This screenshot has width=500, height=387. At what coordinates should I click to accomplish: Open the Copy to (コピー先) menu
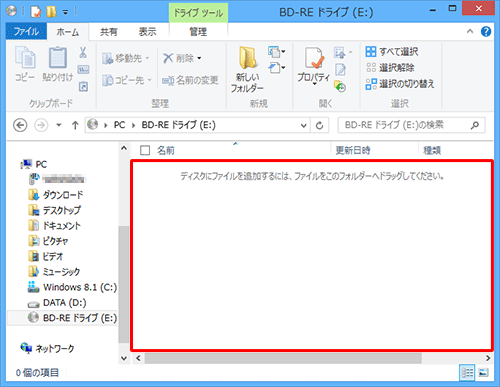point(126,80)
